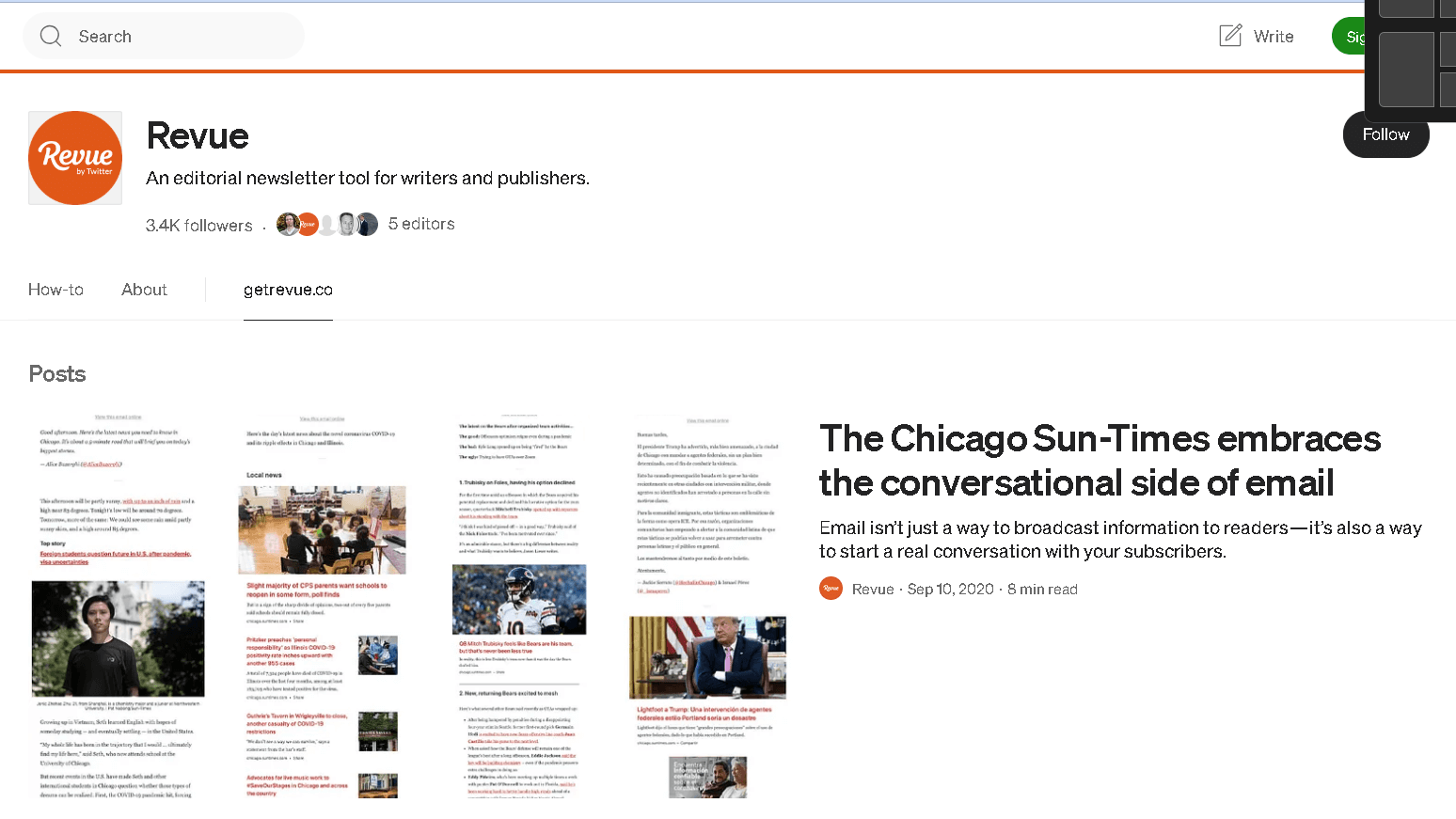Open the How-to tab
Screen dimensions: 1456x819
55,290
